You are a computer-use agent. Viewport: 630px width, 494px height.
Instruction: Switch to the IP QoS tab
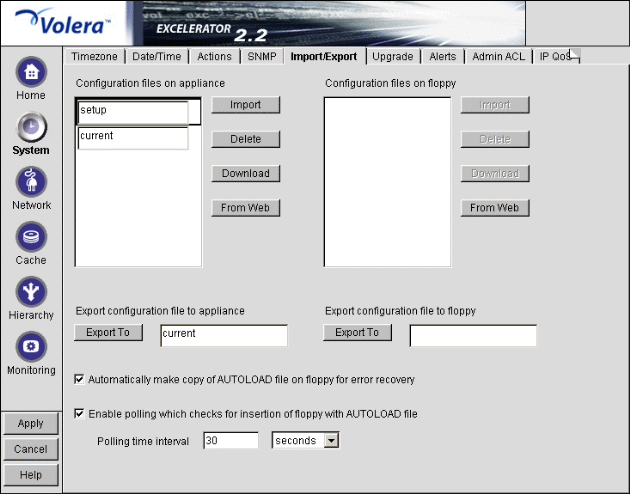pos(554,56)
